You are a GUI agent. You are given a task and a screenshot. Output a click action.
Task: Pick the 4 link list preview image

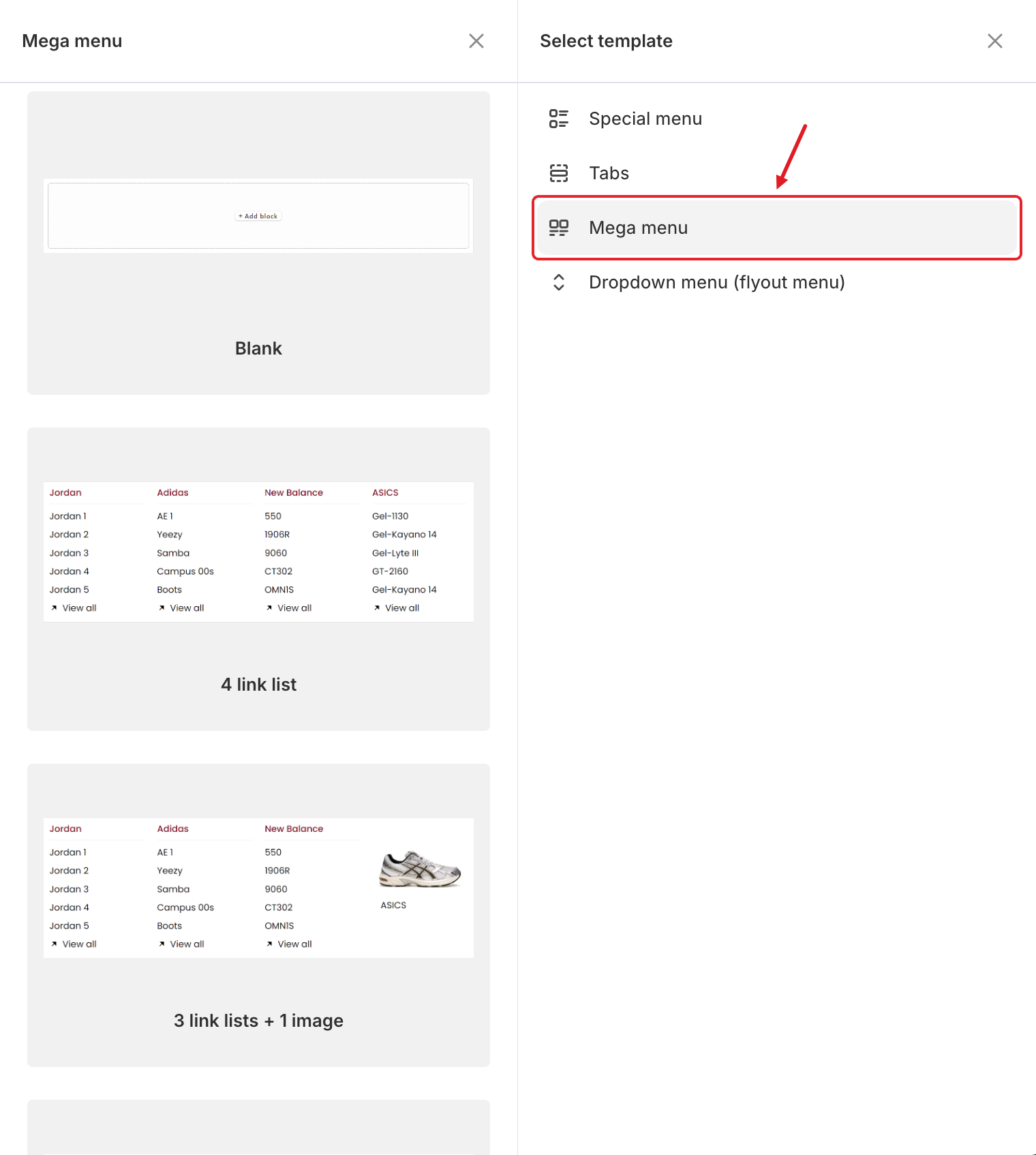coord(258,552)
